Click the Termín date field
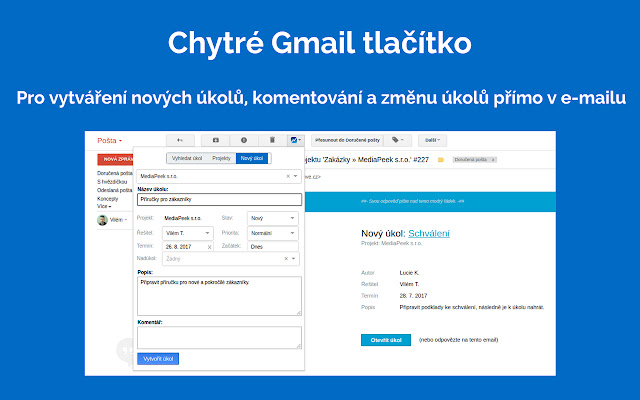 (188, 247)
